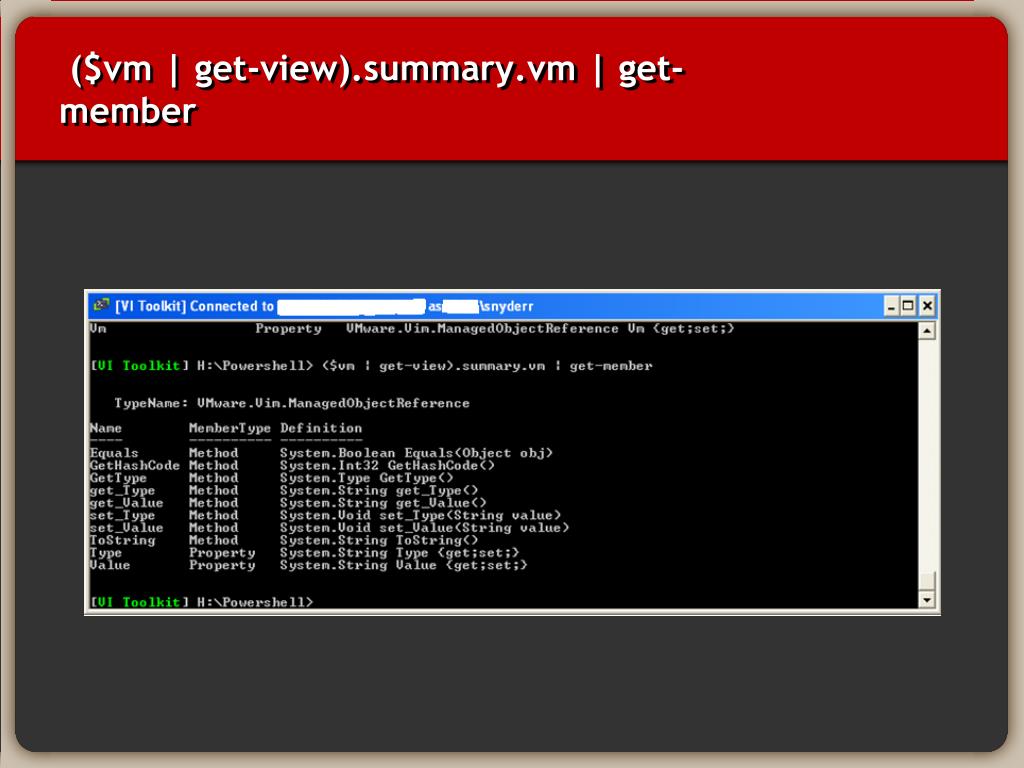Click the 'set_Type' member name

(x=122, y=515)
